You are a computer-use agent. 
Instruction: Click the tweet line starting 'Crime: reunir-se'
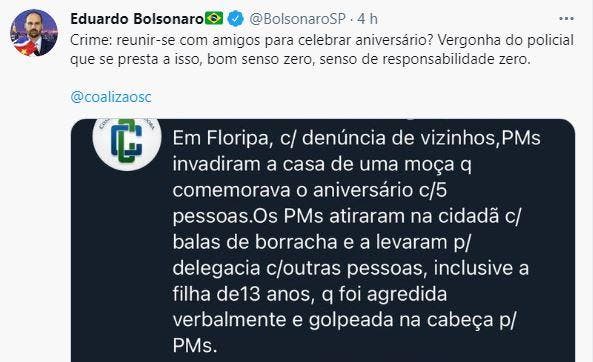point(322,40)
